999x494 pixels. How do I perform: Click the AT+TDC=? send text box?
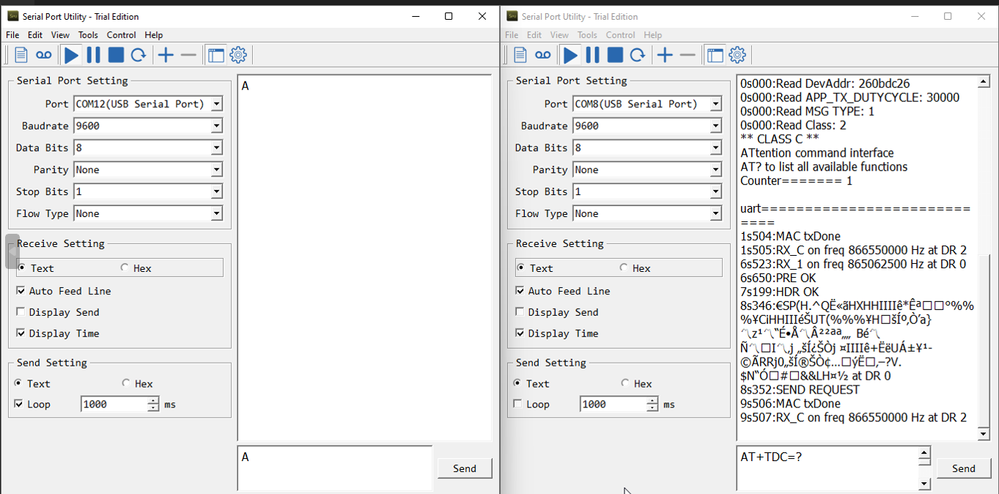point(828,467)
